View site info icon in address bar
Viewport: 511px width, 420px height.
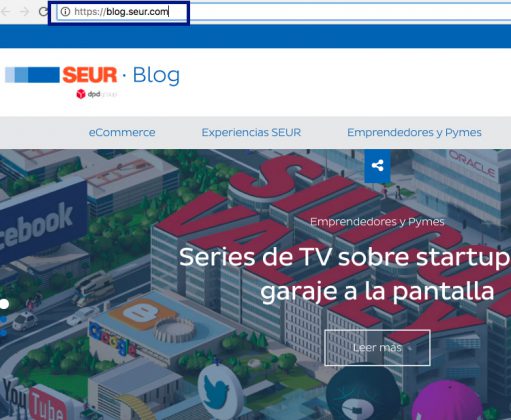[x=65, y=12]
